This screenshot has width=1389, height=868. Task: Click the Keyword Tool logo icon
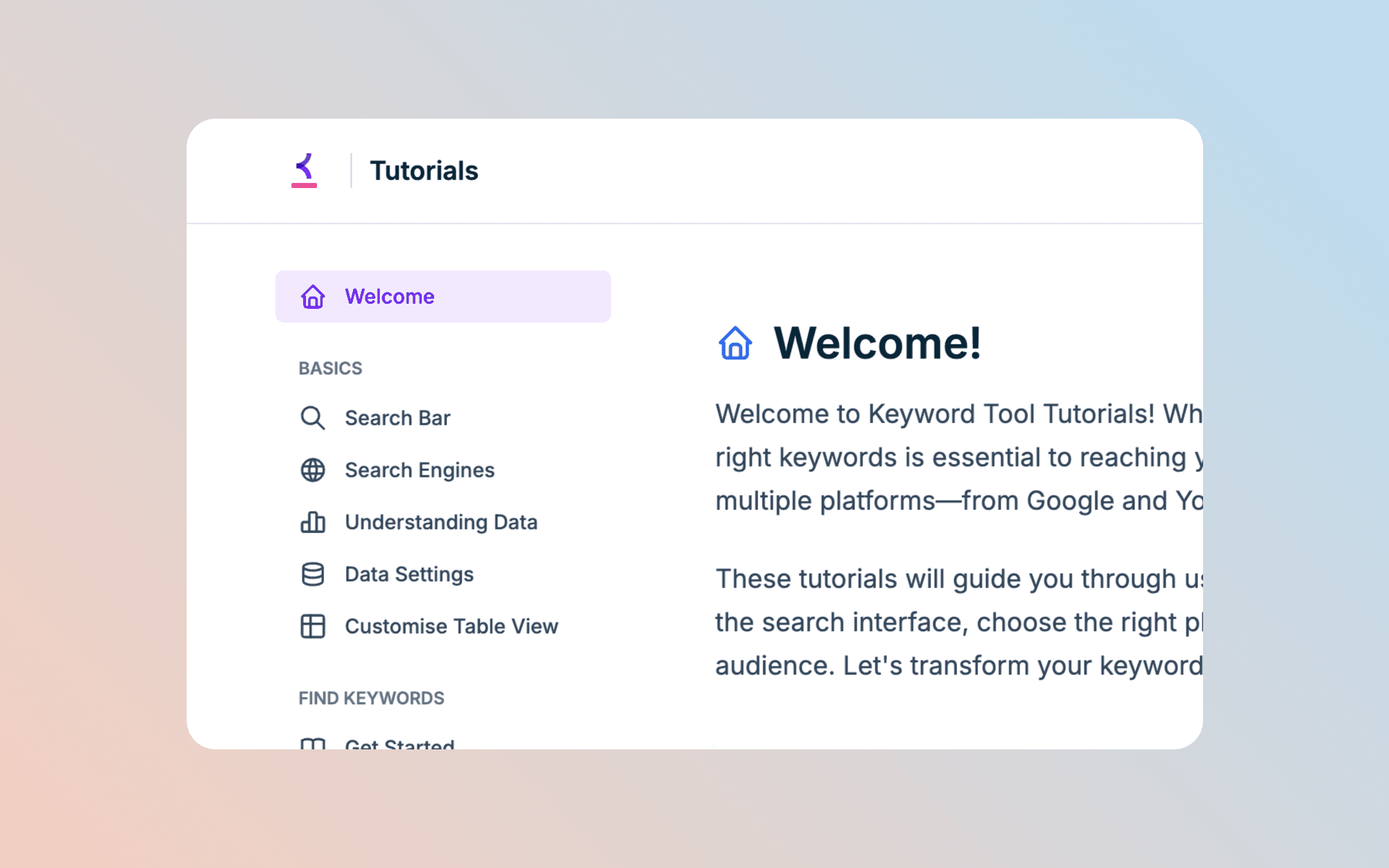(x=304, y=171)
